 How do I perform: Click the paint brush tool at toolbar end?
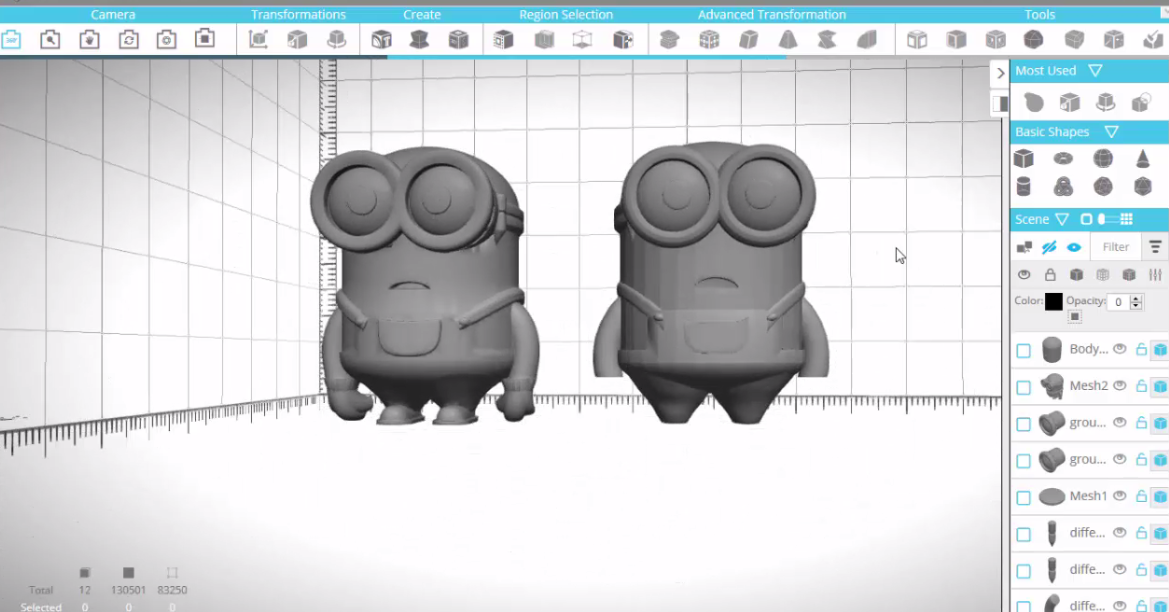pyautogui.click(x=1153, y=40)
